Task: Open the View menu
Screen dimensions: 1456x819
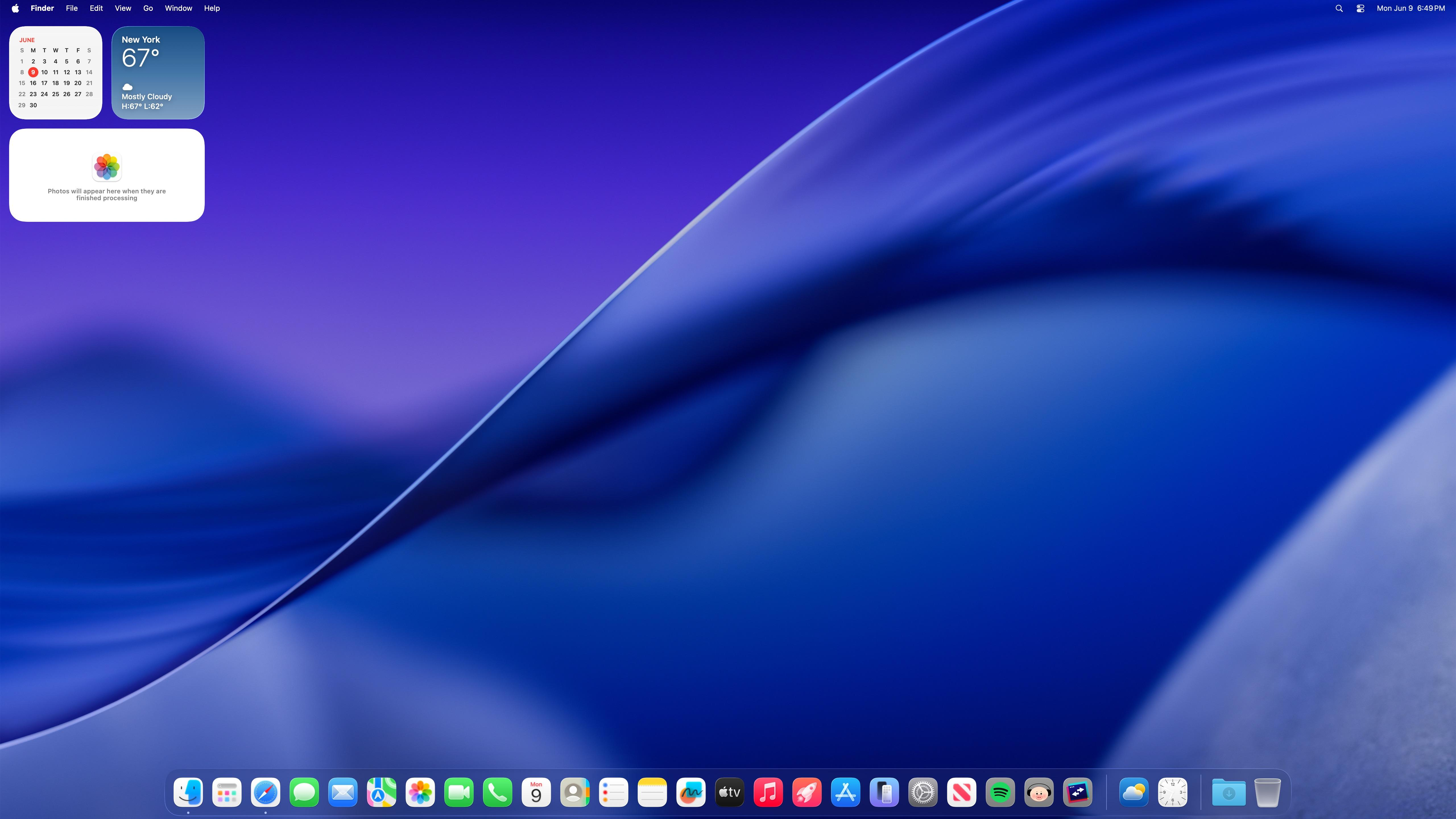Action: [x=123, y=9]
